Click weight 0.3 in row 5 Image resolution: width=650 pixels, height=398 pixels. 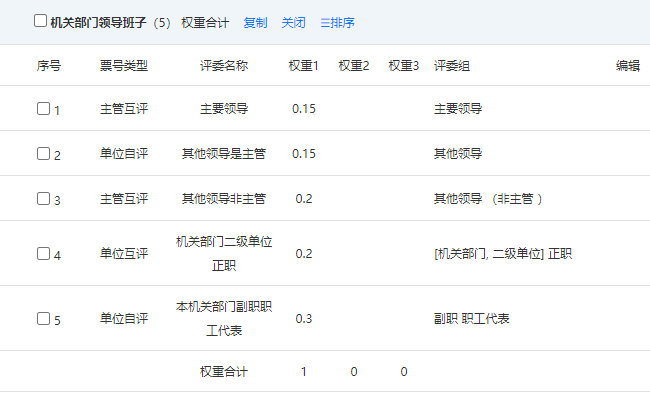304,318
